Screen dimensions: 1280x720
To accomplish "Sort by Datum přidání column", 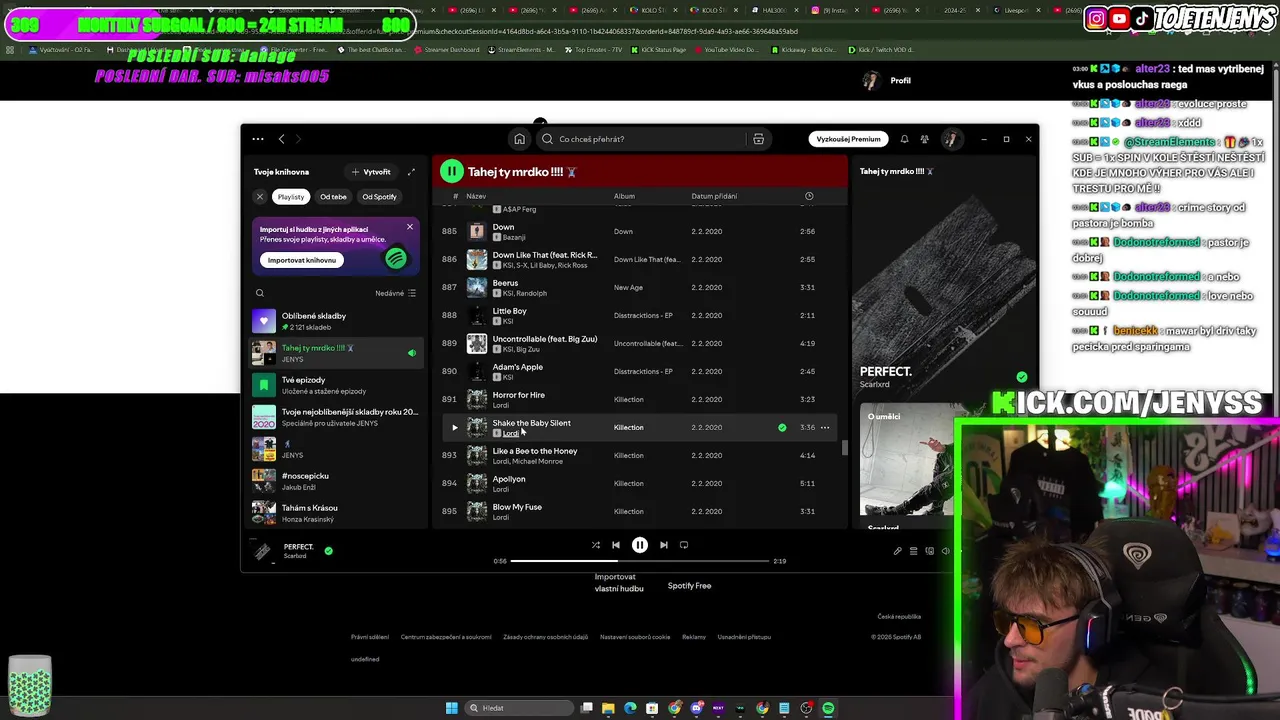I will pos(714,196).
